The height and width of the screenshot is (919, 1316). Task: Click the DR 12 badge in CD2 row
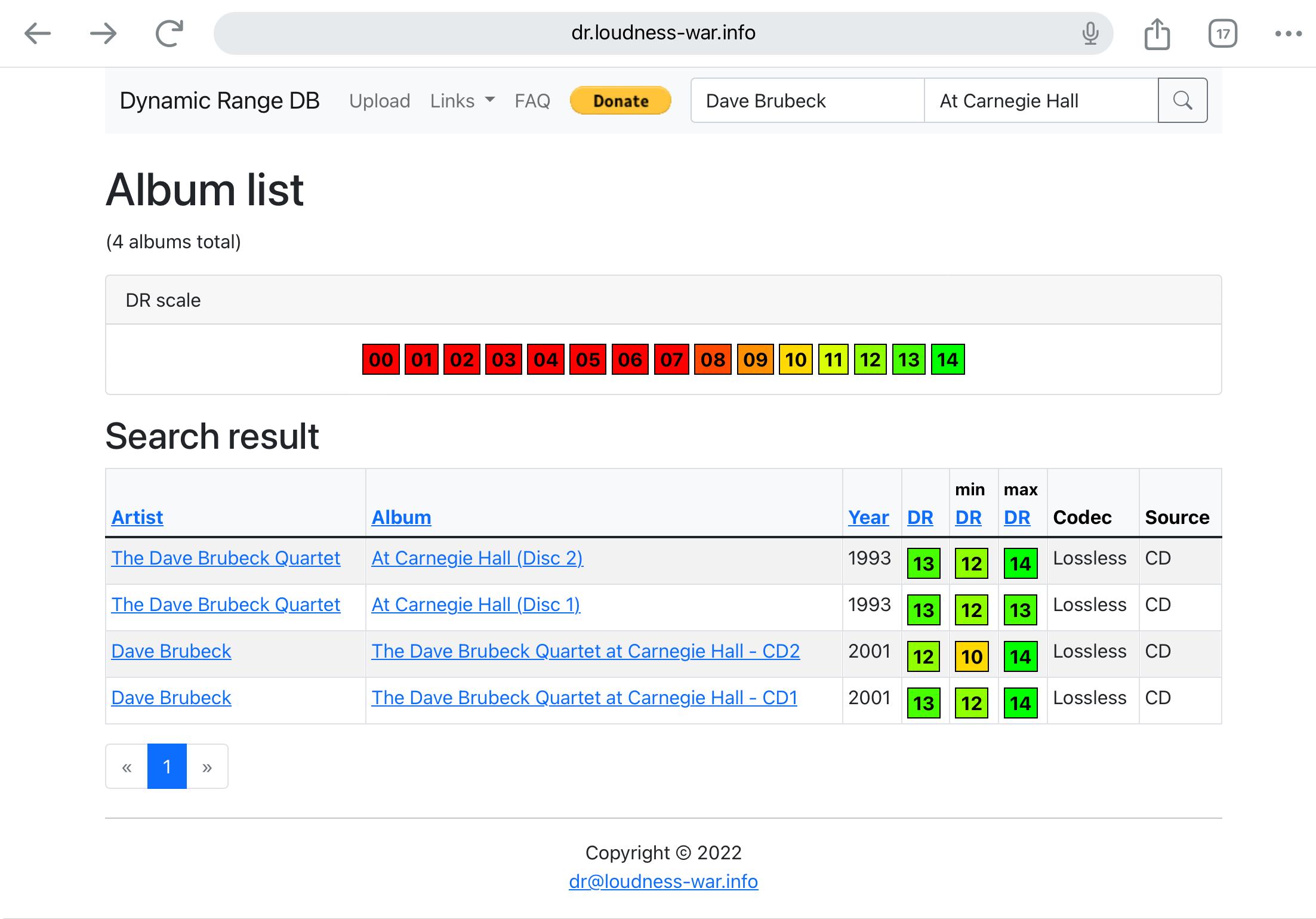[924, 656]
